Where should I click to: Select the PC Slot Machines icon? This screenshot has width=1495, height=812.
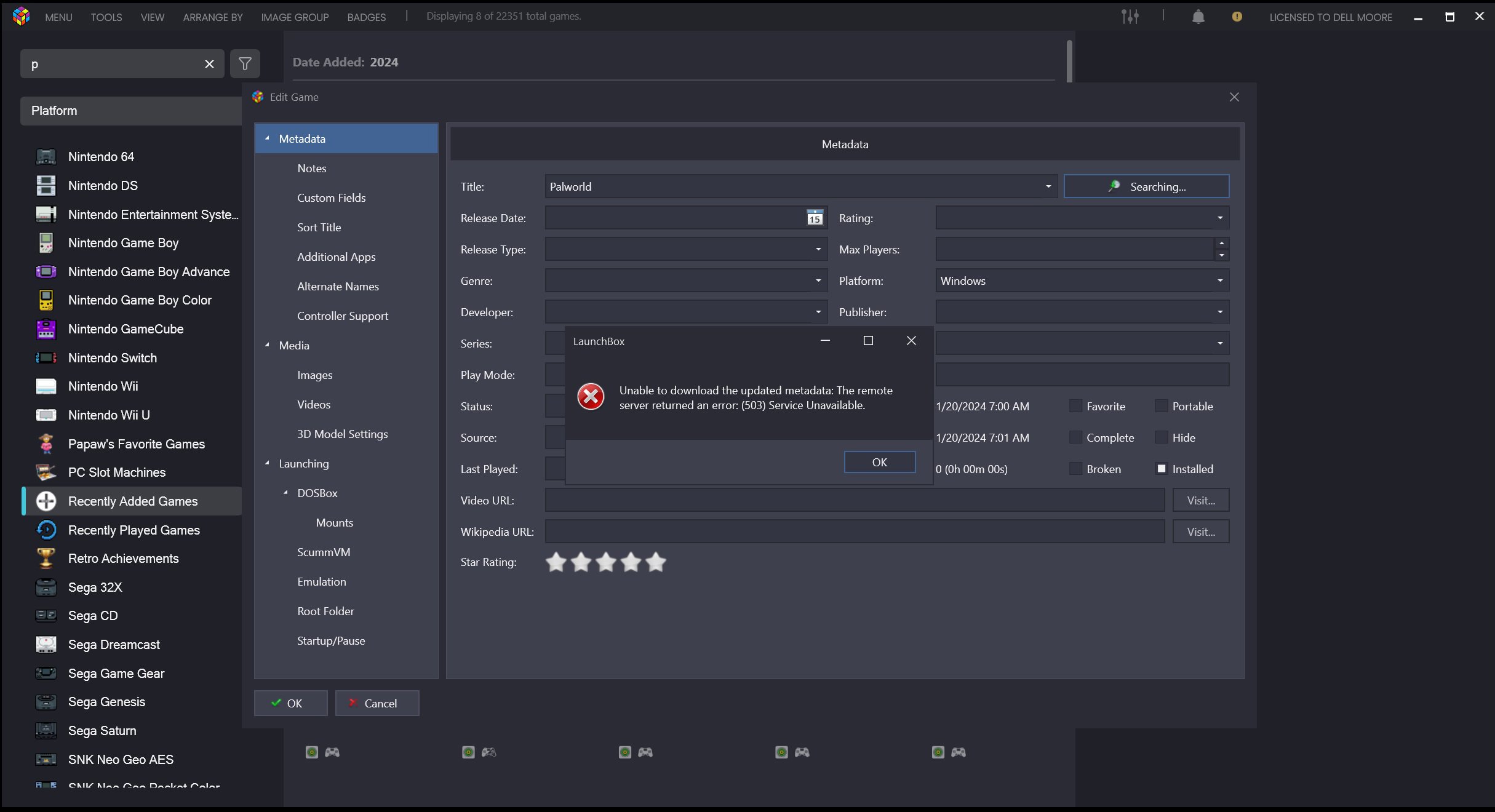point(46,472)
